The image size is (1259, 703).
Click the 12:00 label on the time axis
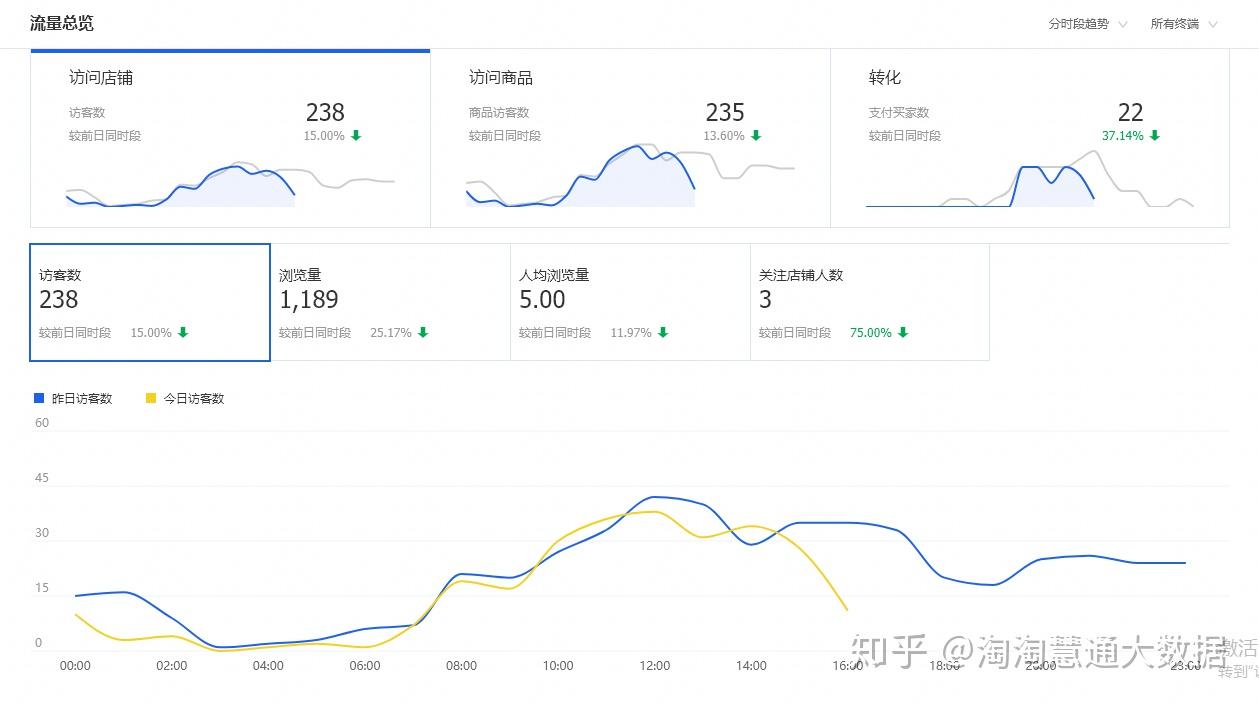point(655,666)
